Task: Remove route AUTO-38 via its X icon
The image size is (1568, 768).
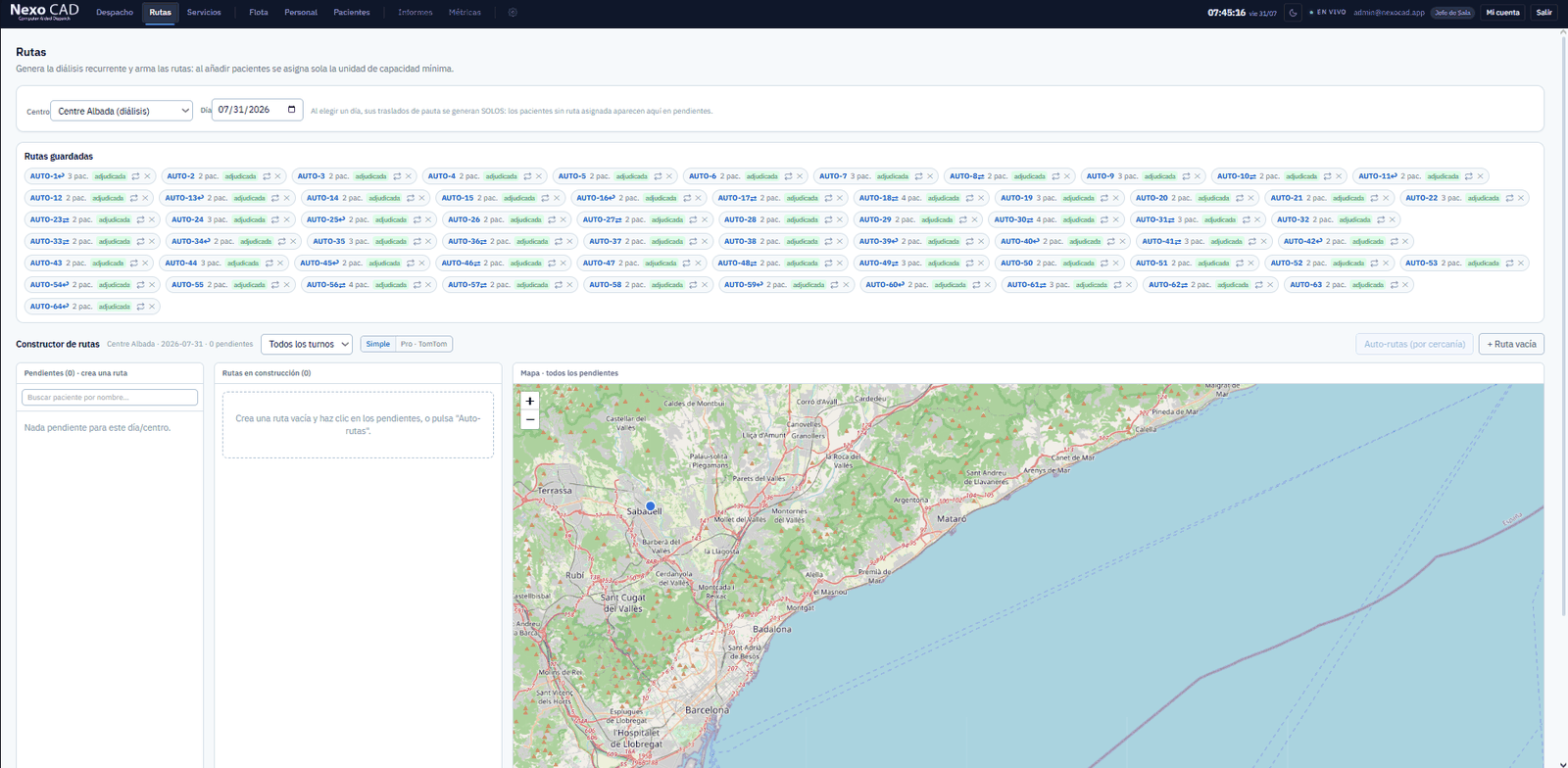Action: pos(840,241)
